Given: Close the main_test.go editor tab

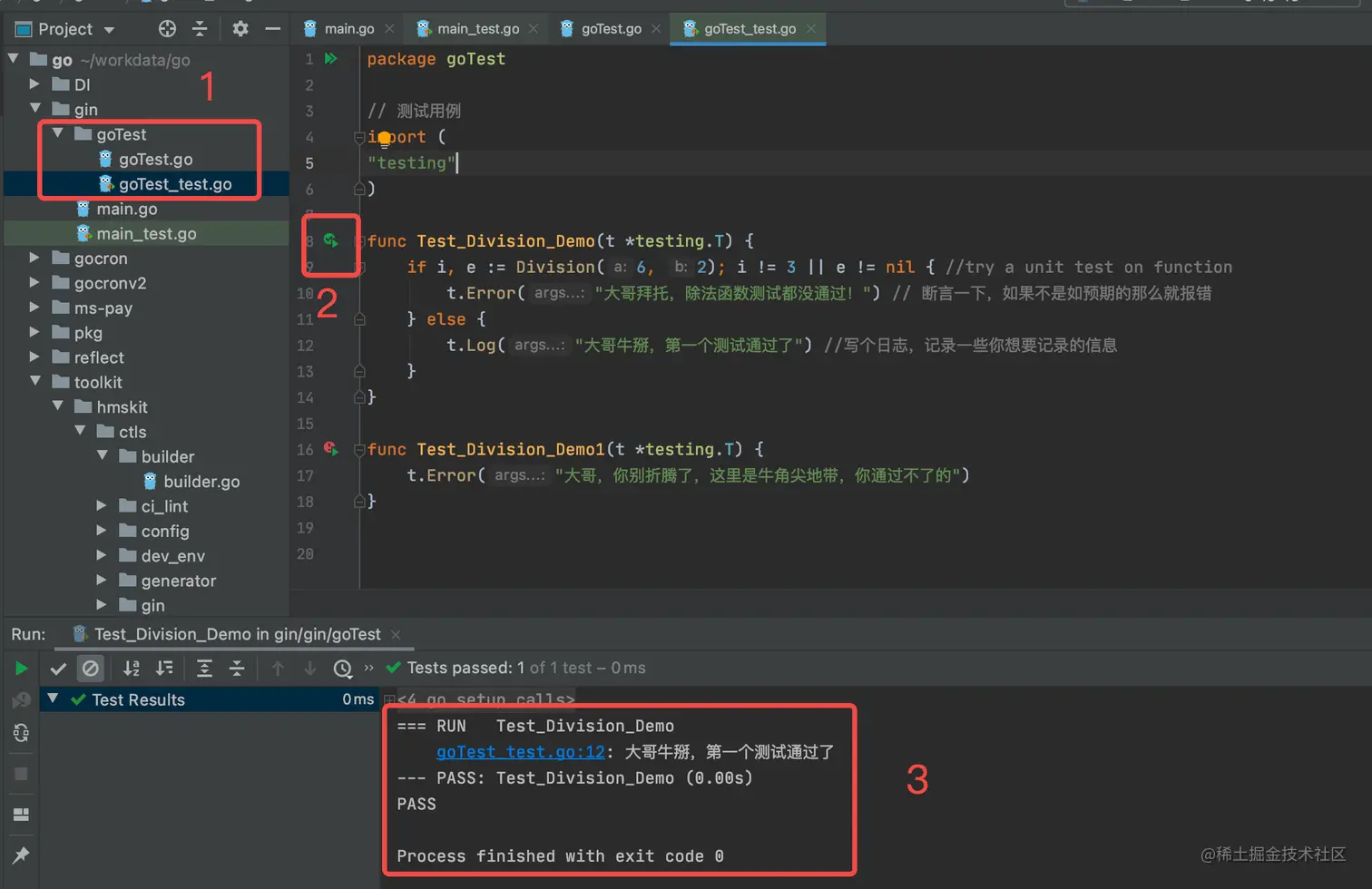Looking at the screenshot, I should coord(534,29).
